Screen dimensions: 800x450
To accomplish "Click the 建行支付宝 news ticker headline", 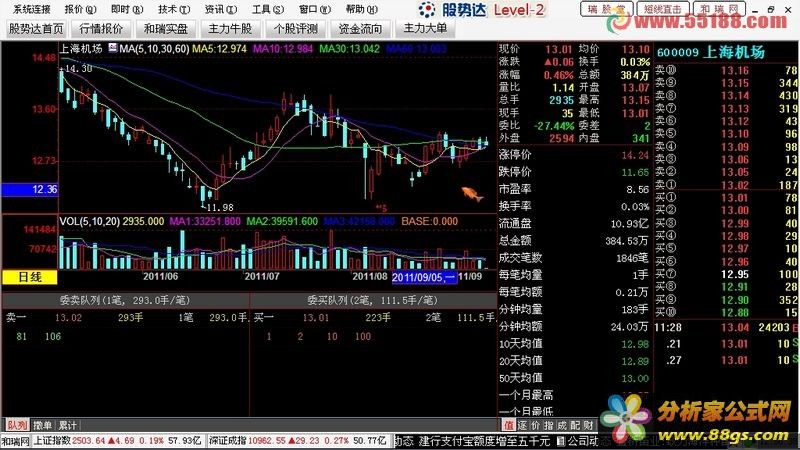I will click(485, 441).
